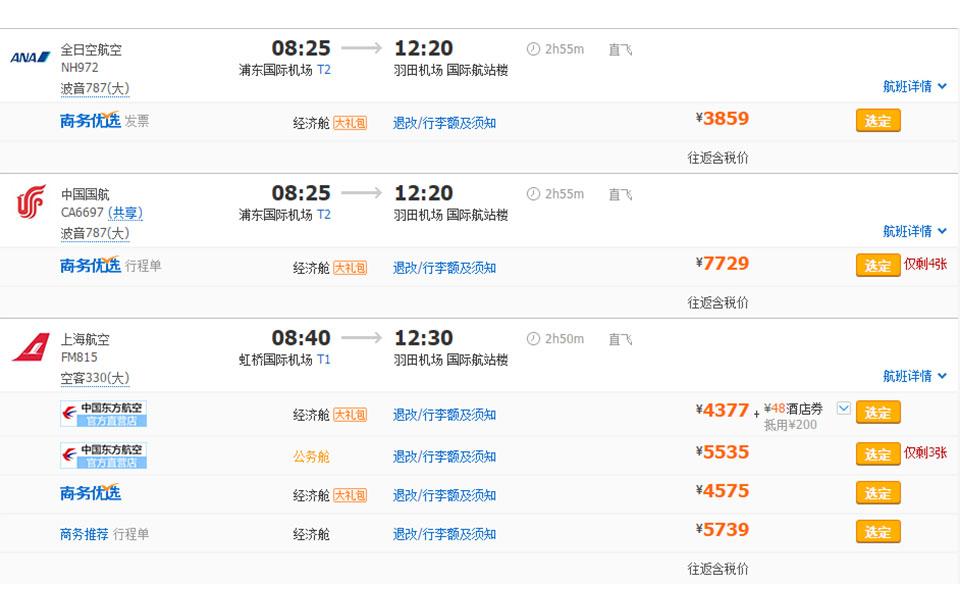Open 退改/行李额及须知 for ¥4575 fare

click(x=444, y=495)
